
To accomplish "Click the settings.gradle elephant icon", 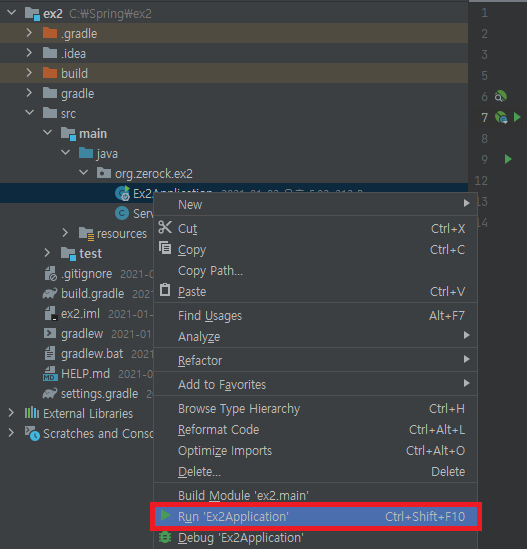I will (50, 393).
